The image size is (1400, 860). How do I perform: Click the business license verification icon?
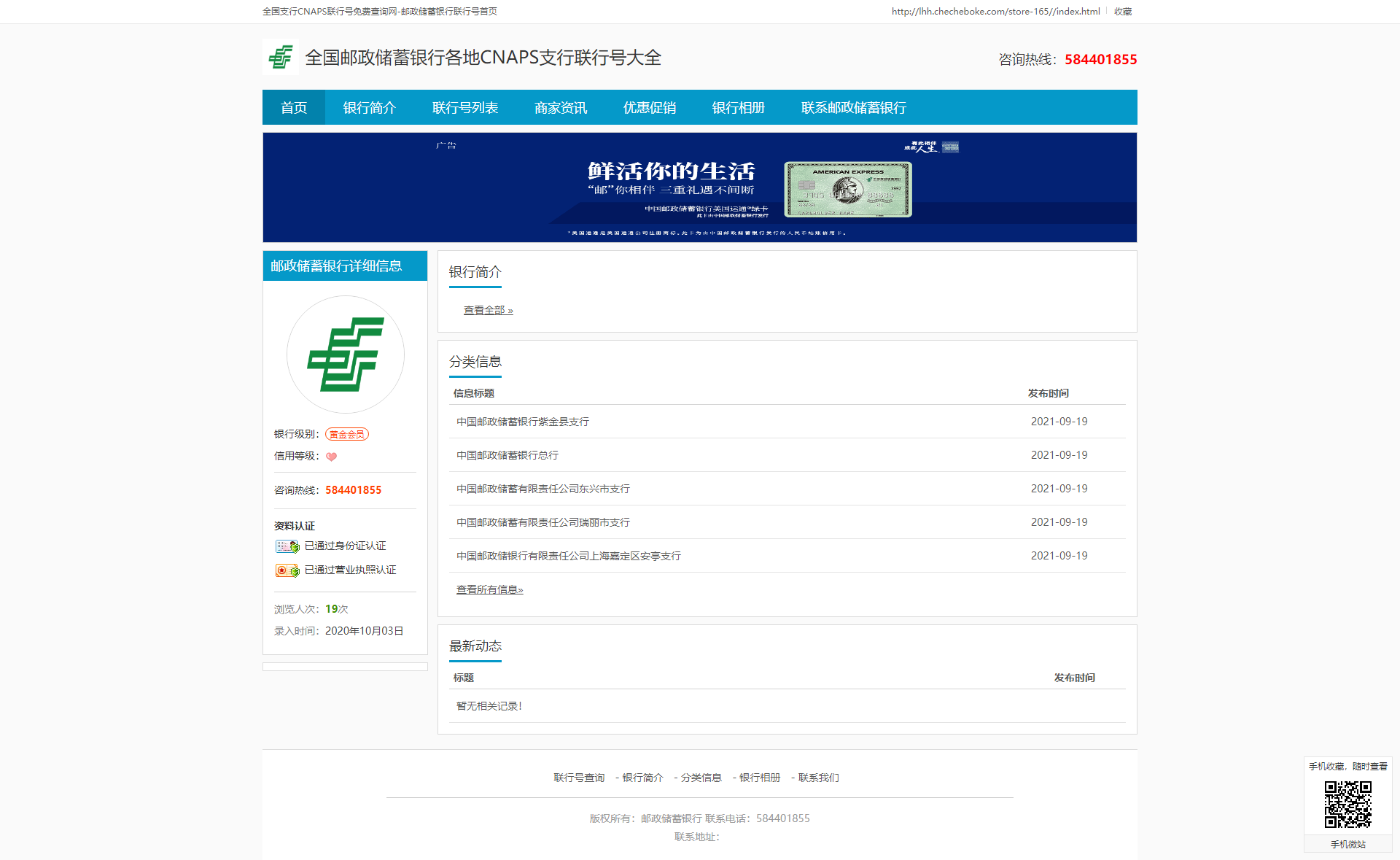[x=287, y=570]
